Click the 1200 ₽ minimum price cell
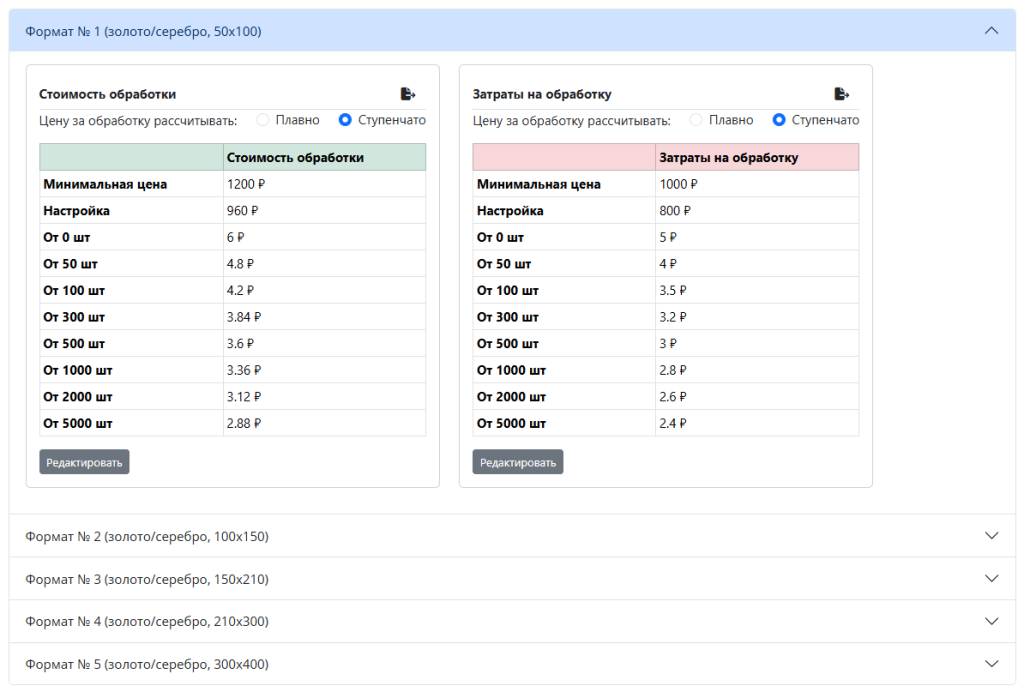Screen dimensions: 1024x692 [324, 184]
